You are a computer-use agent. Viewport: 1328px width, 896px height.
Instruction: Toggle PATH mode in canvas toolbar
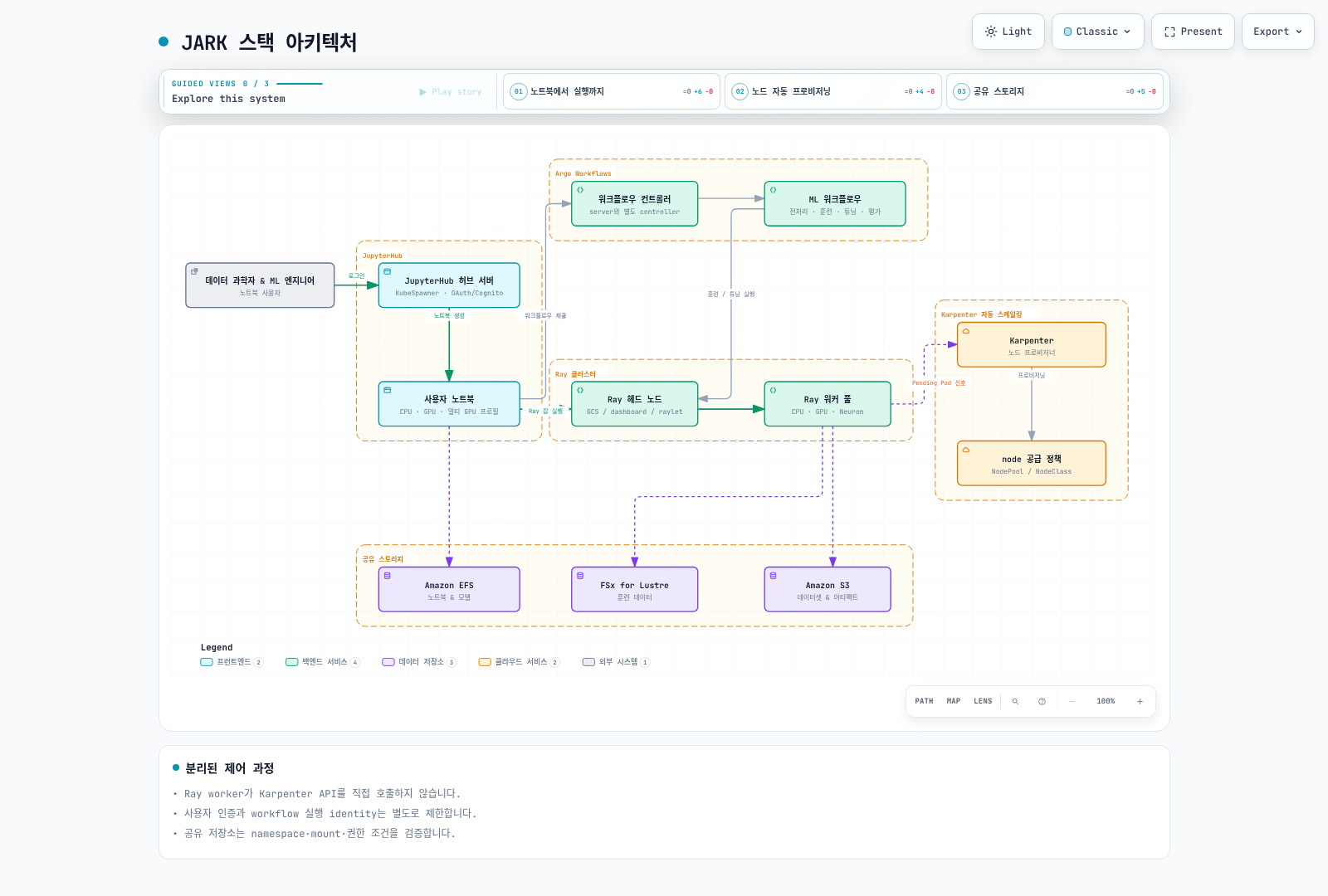tap(924, 701)
